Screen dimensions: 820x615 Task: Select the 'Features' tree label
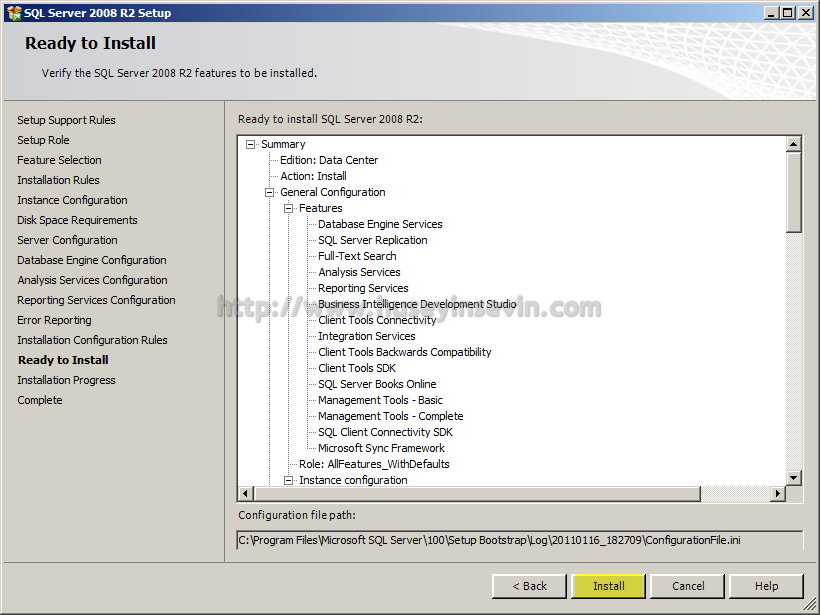point(321,208)
